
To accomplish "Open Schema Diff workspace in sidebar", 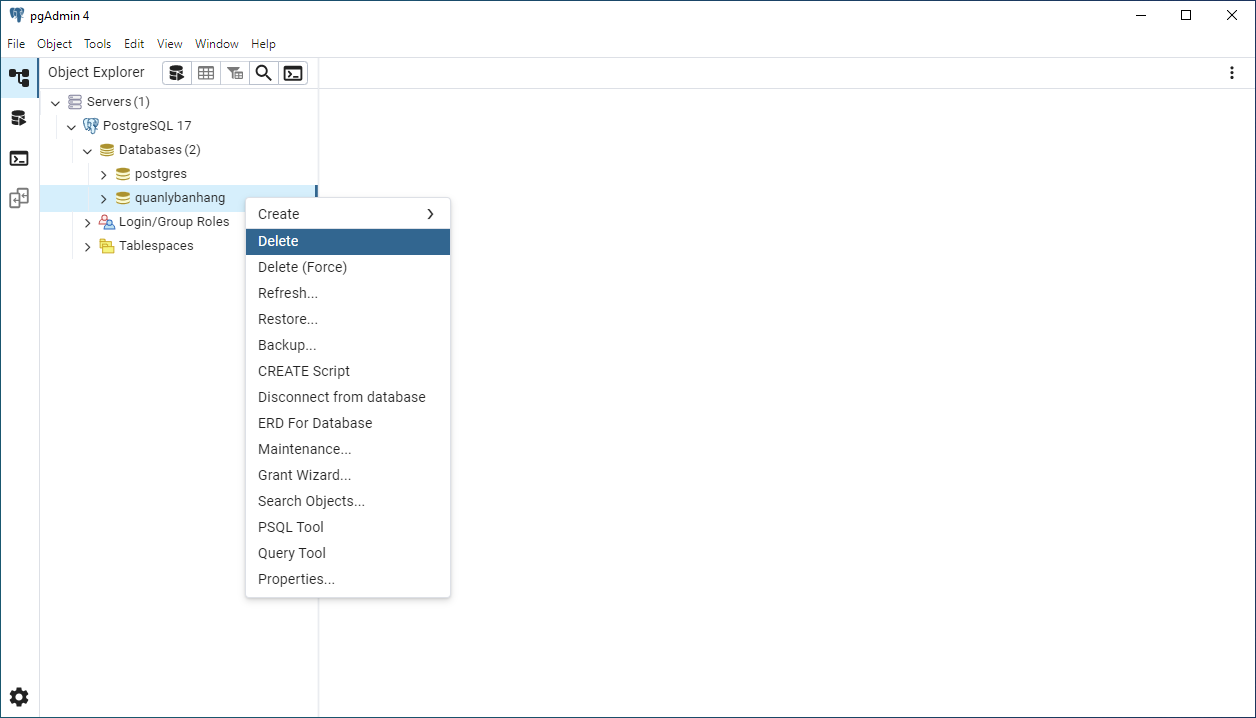I will click(19, 198).
